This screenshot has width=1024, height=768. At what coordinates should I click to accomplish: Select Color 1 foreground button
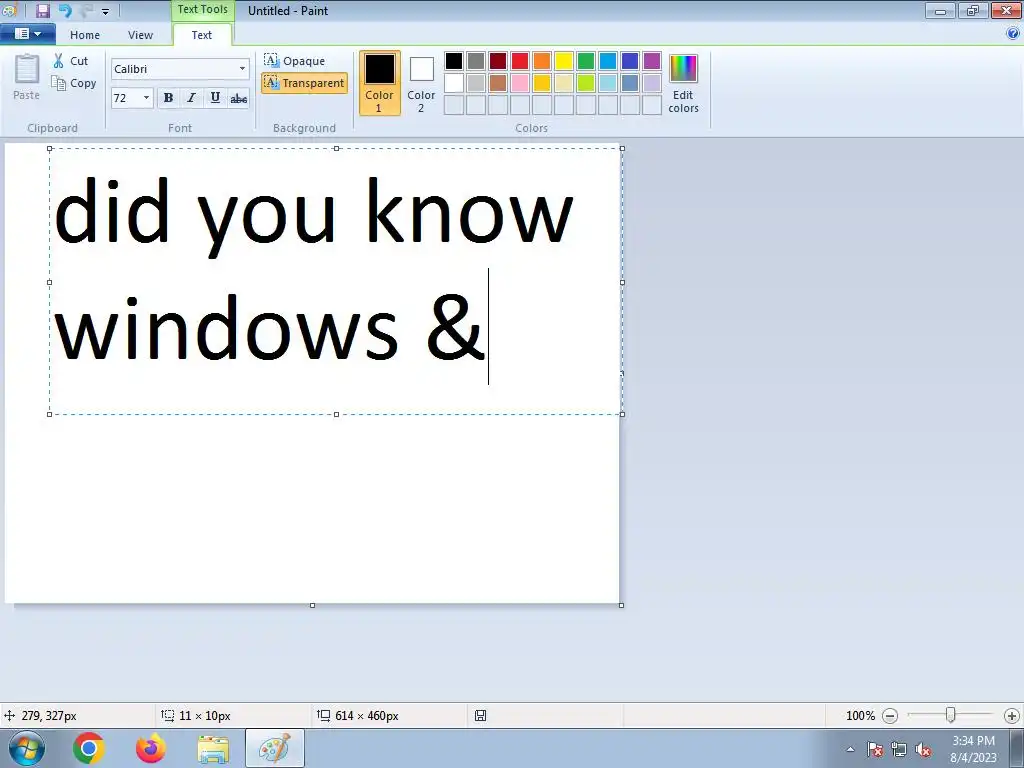[379, 83]
